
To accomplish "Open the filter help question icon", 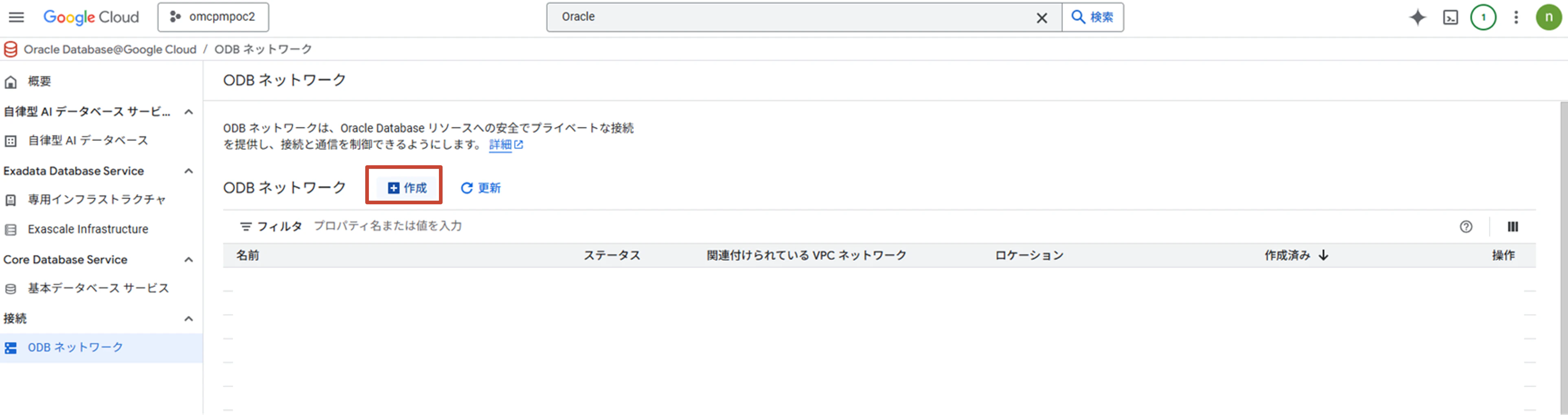I will [x=1466, y=227].
